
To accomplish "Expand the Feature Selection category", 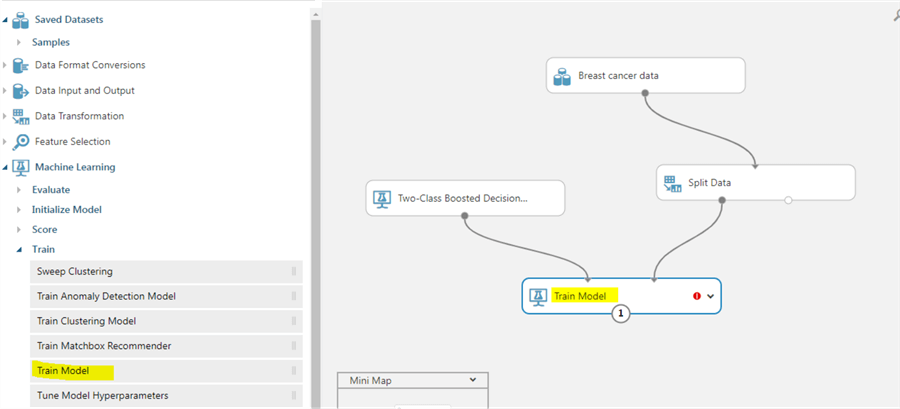I will [x=5, y=142].
